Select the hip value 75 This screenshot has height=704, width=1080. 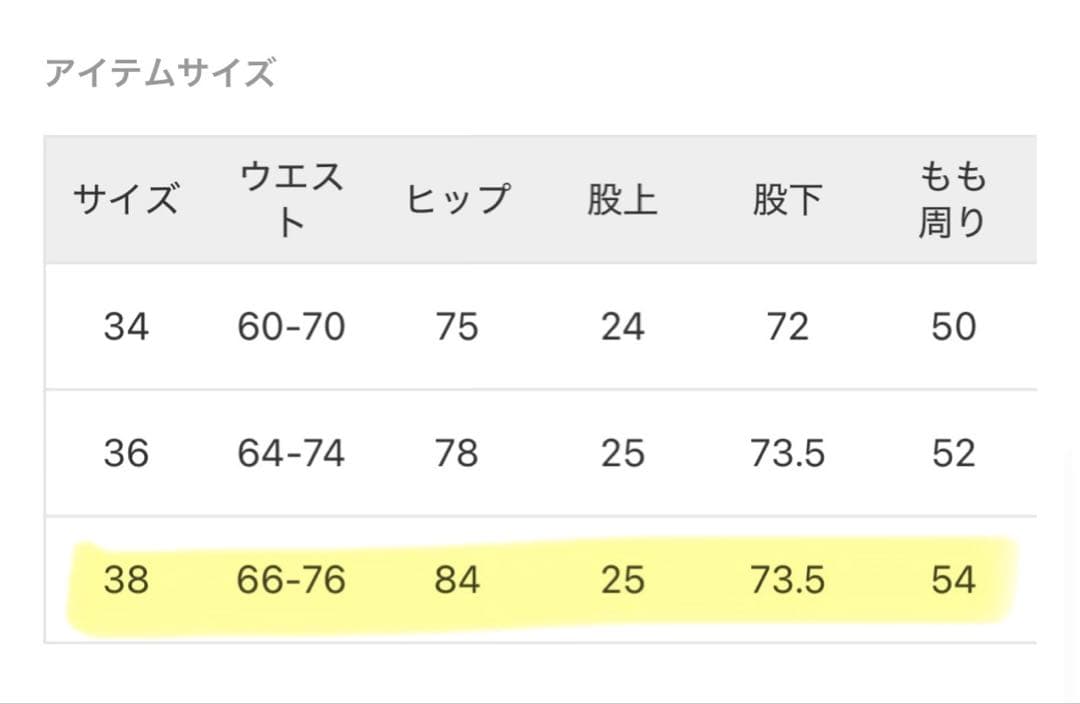(x=457, y=327)
